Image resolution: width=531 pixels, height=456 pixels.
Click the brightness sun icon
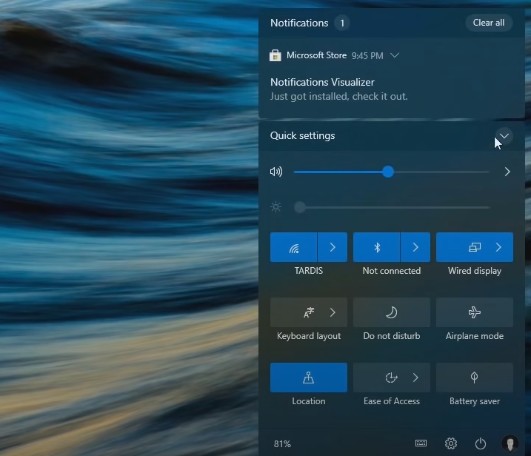(x=276, y=207)
